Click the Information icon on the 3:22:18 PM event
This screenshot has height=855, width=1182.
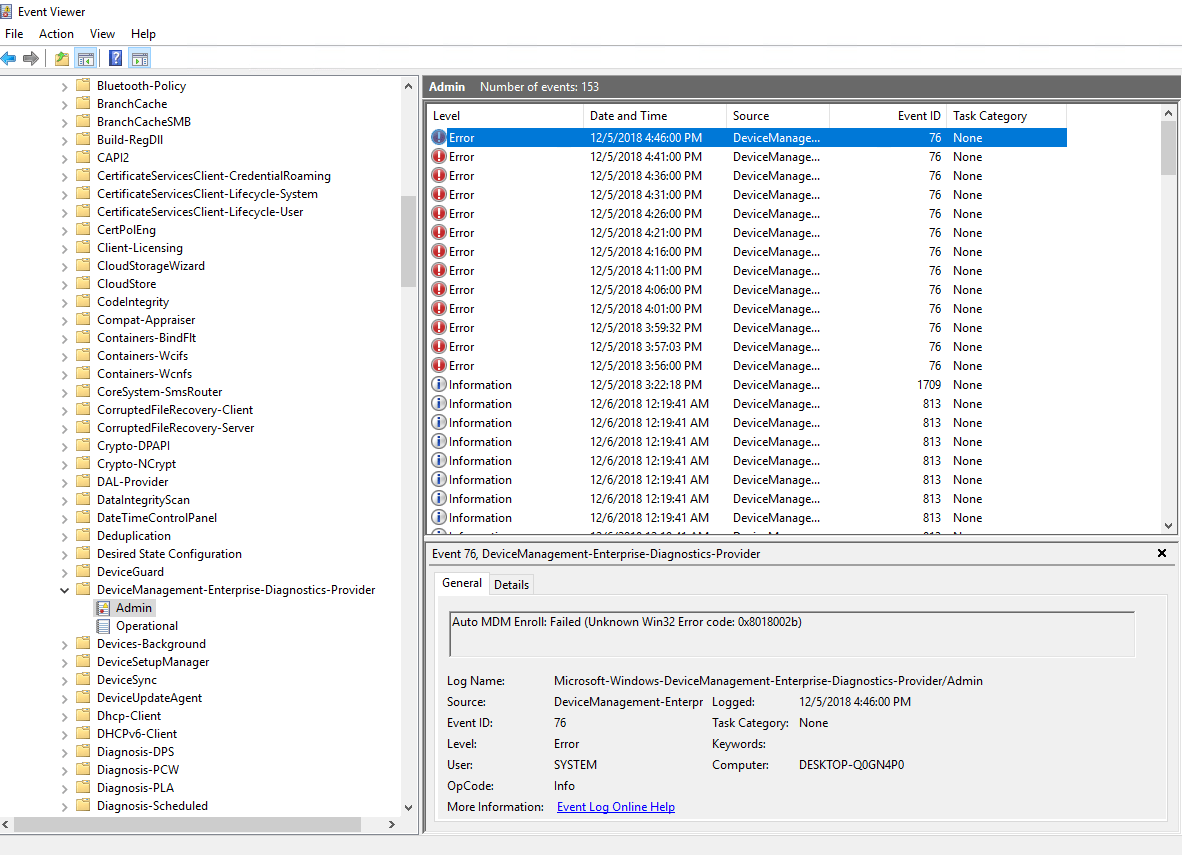pyautogui.click(x=440, y=384)
